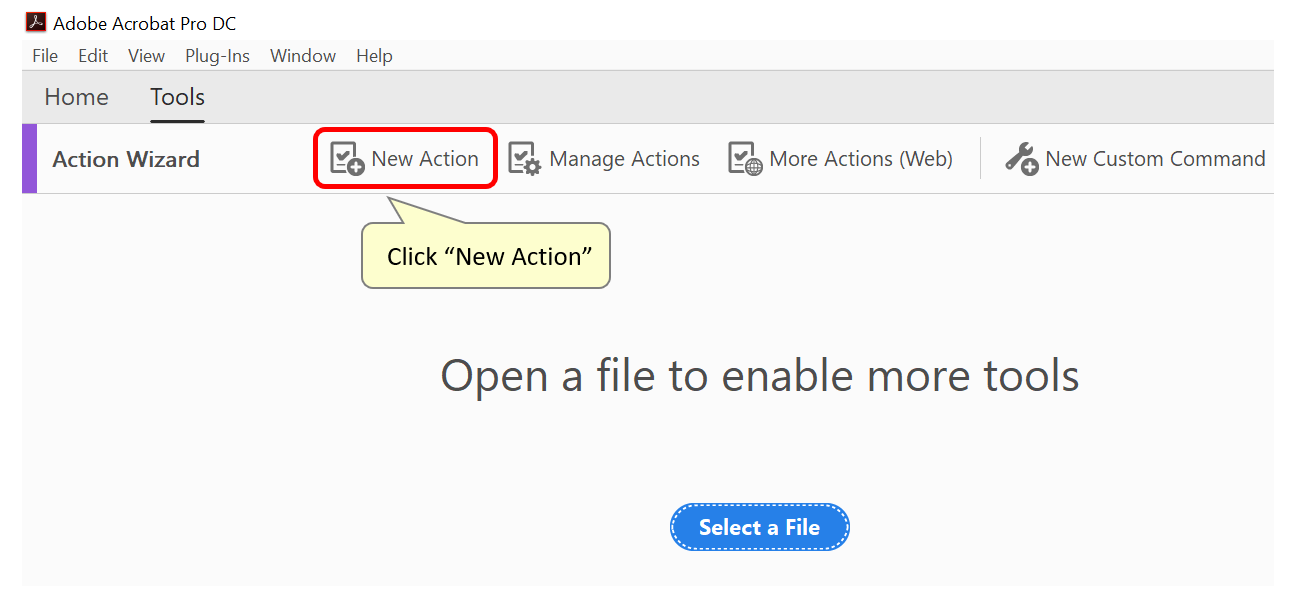Click the yellow Click New Action callout
Screen dimensions: 1304x592
485,256
